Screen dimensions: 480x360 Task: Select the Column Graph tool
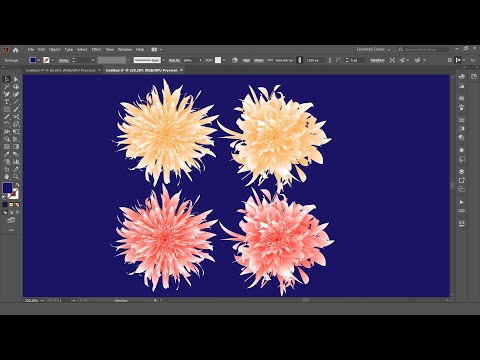(x=16, y=162)
